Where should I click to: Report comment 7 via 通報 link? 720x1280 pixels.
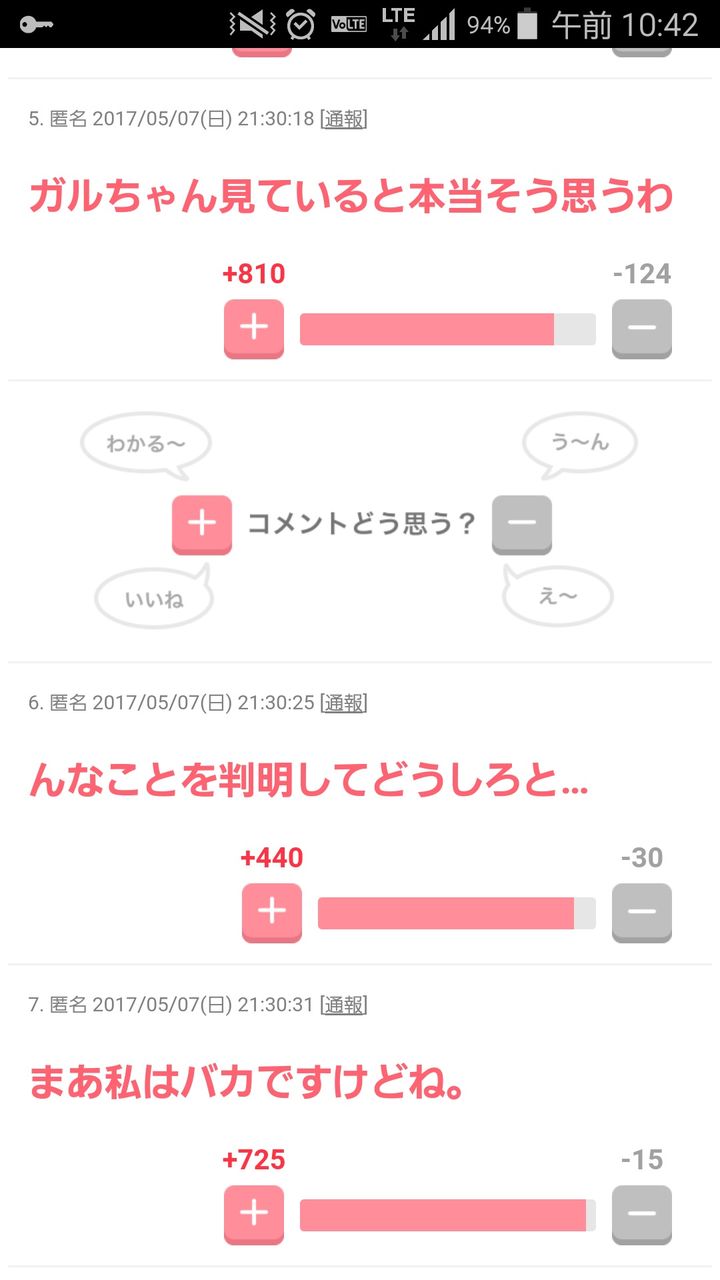coord(343,1005)
